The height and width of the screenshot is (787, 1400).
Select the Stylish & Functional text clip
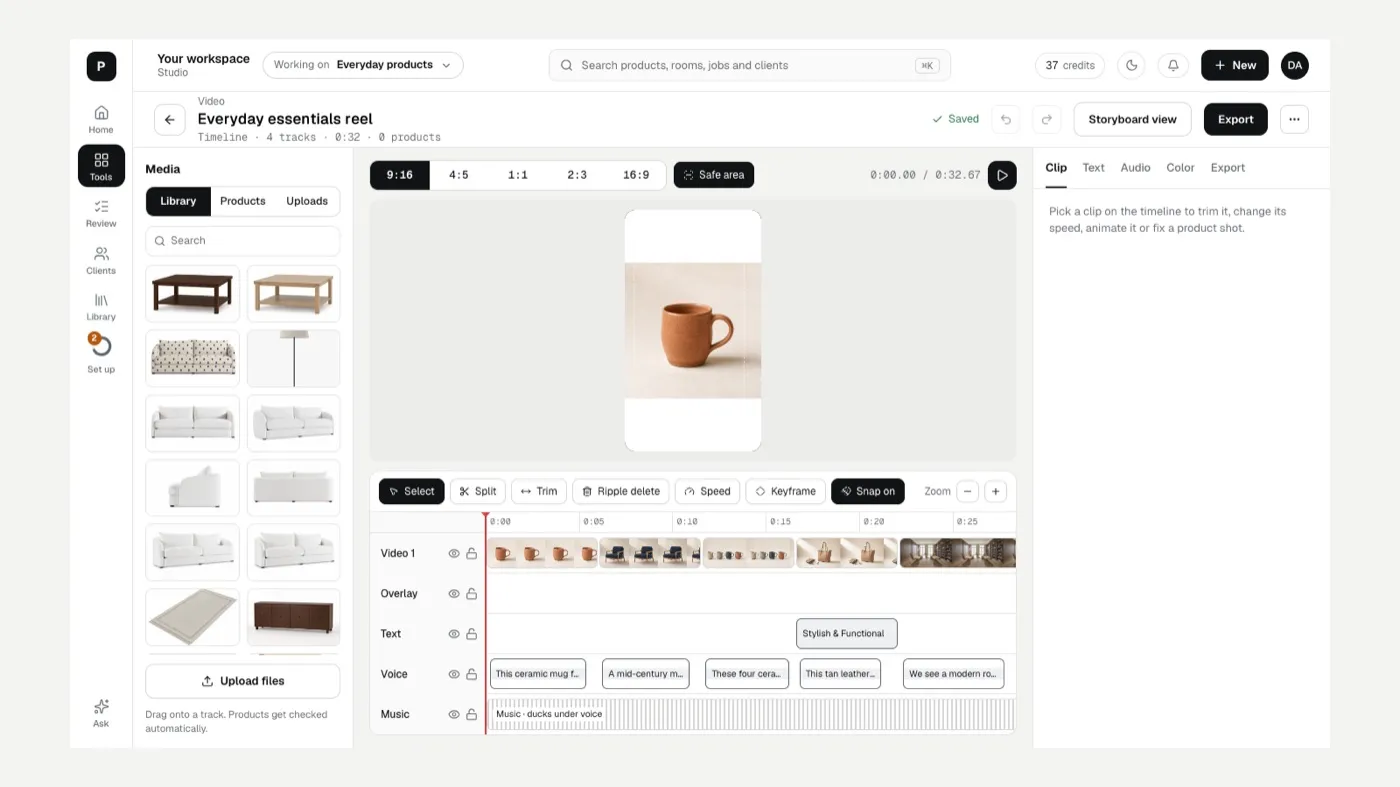[847, 633]
